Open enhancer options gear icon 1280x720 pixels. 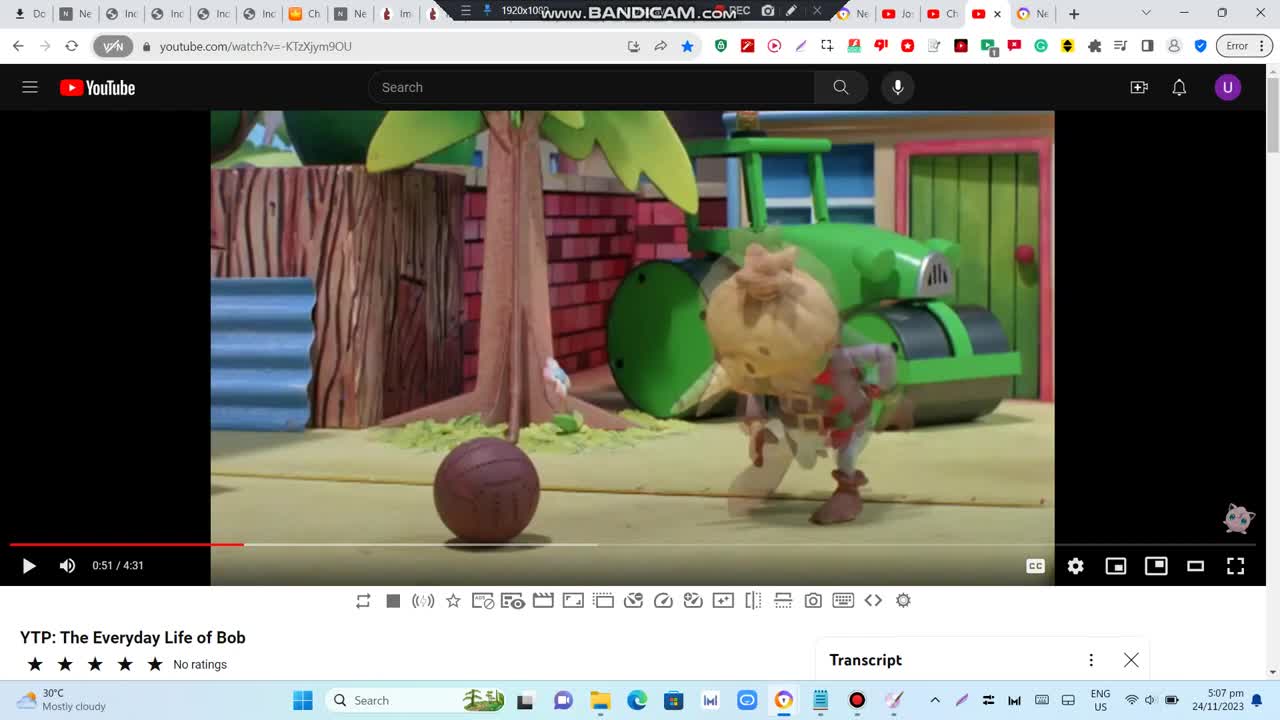(x=903, y=600)
